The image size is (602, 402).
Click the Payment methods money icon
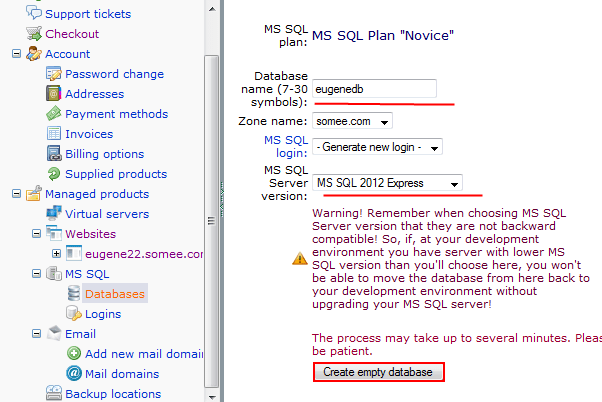[x=53, y=114]
